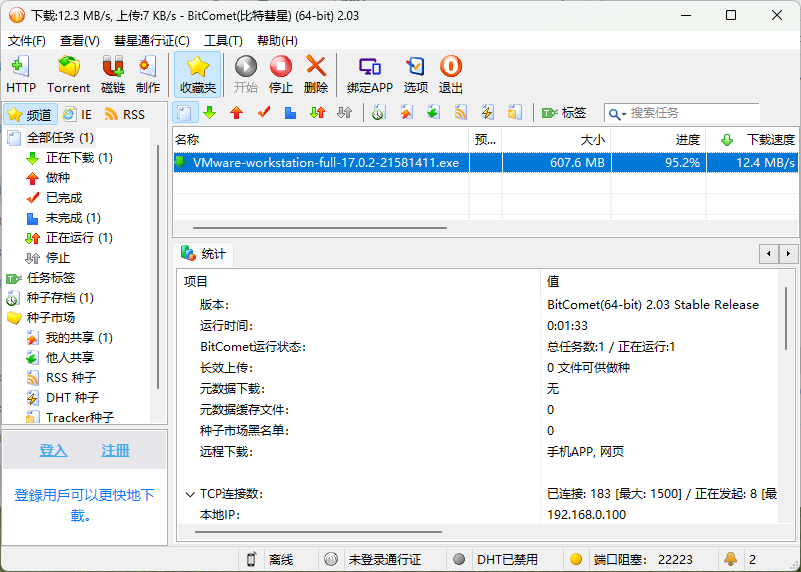Open the 帮助(H) menu
This screenshot has width=801, height=572.
277,40
